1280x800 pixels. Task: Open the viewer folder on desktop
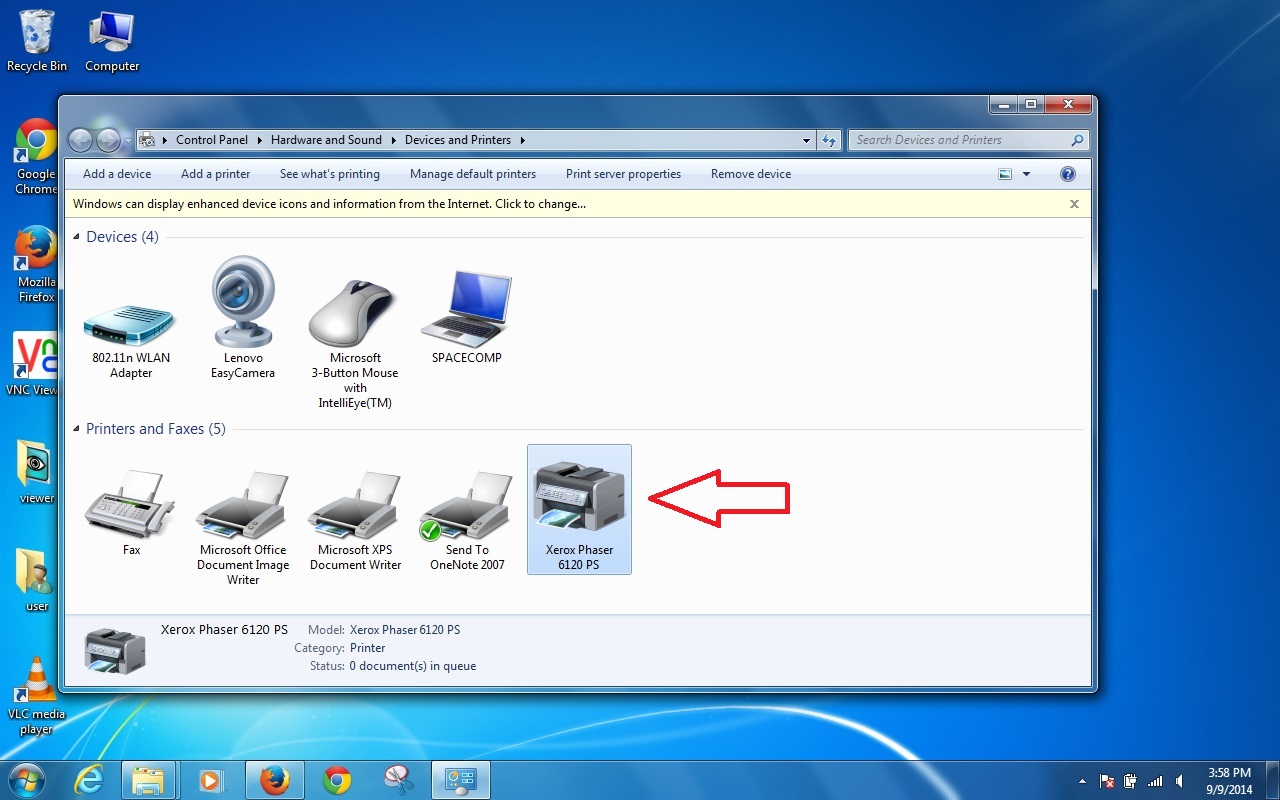tap(37, 472)
